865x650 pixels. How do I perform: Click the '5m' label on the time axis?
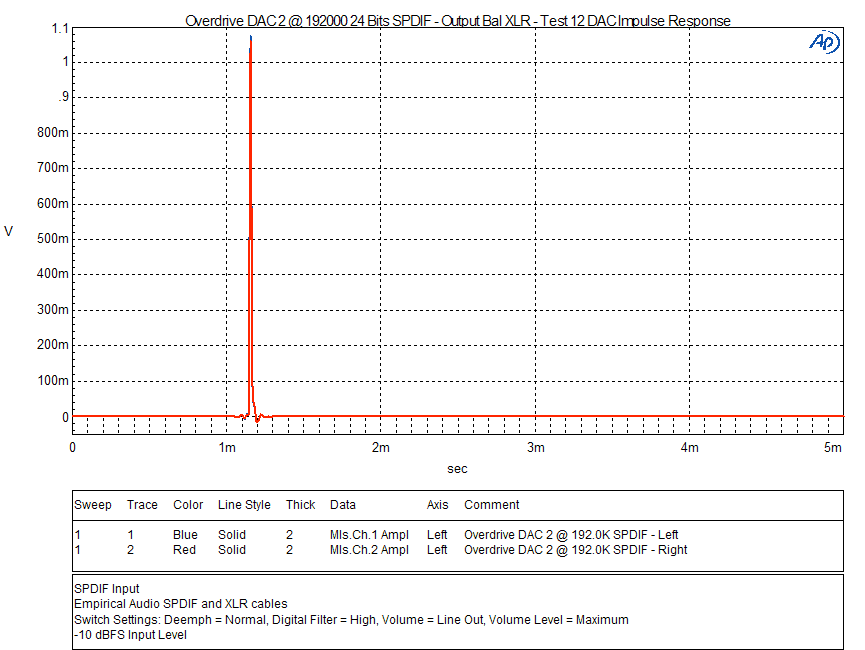point(833,447)
